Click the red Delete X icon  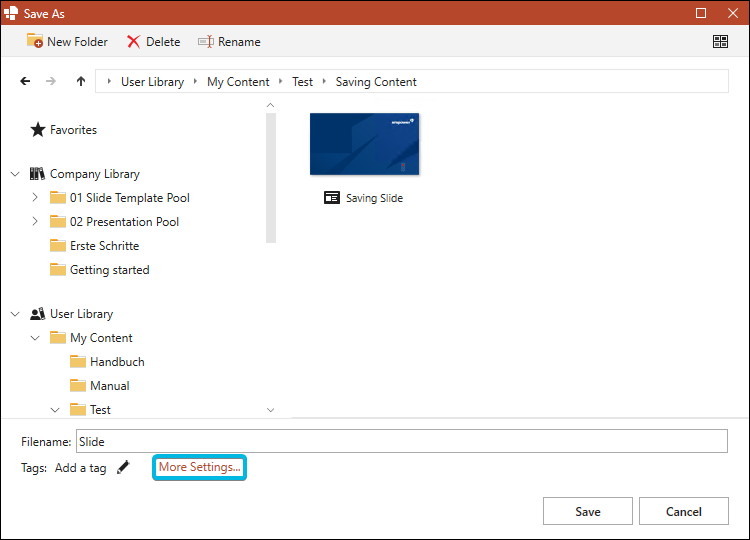click(x=133, y=42)
